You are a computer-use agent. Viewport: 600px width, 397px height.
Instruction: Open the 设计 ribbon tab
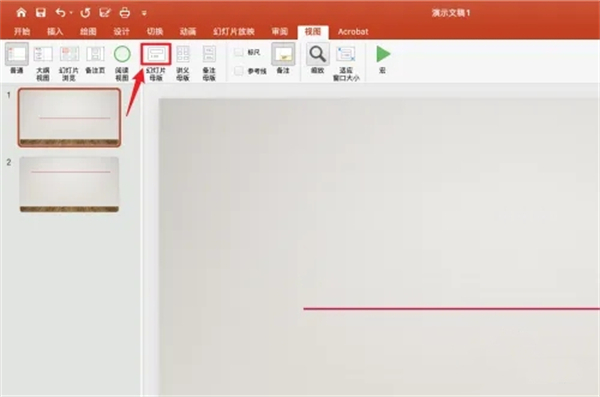[x=121, y=31]
